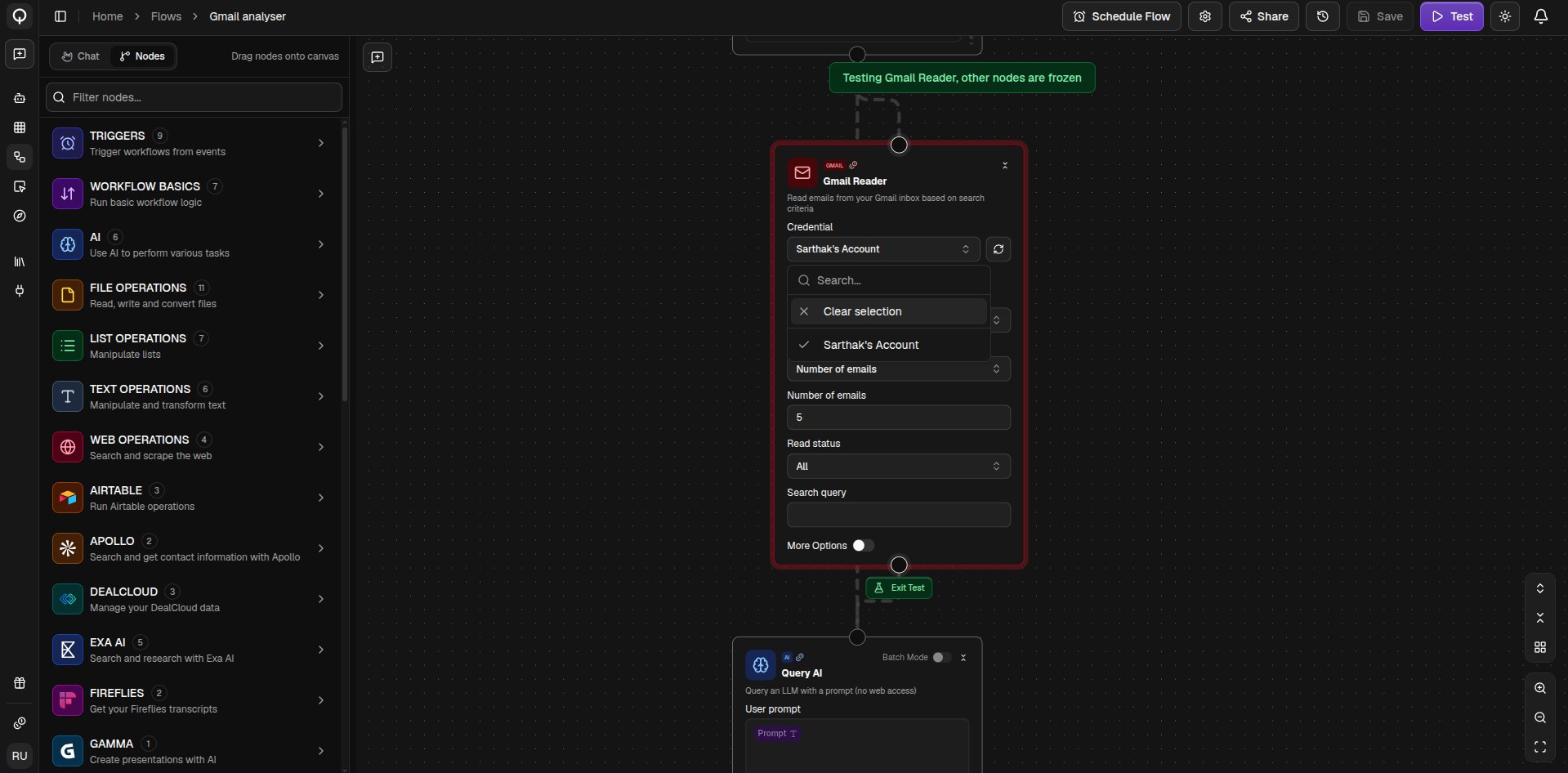Open flow settings gear icon
The height and width of the screenshot is (773, 1568).
[x=1205, y=16]
